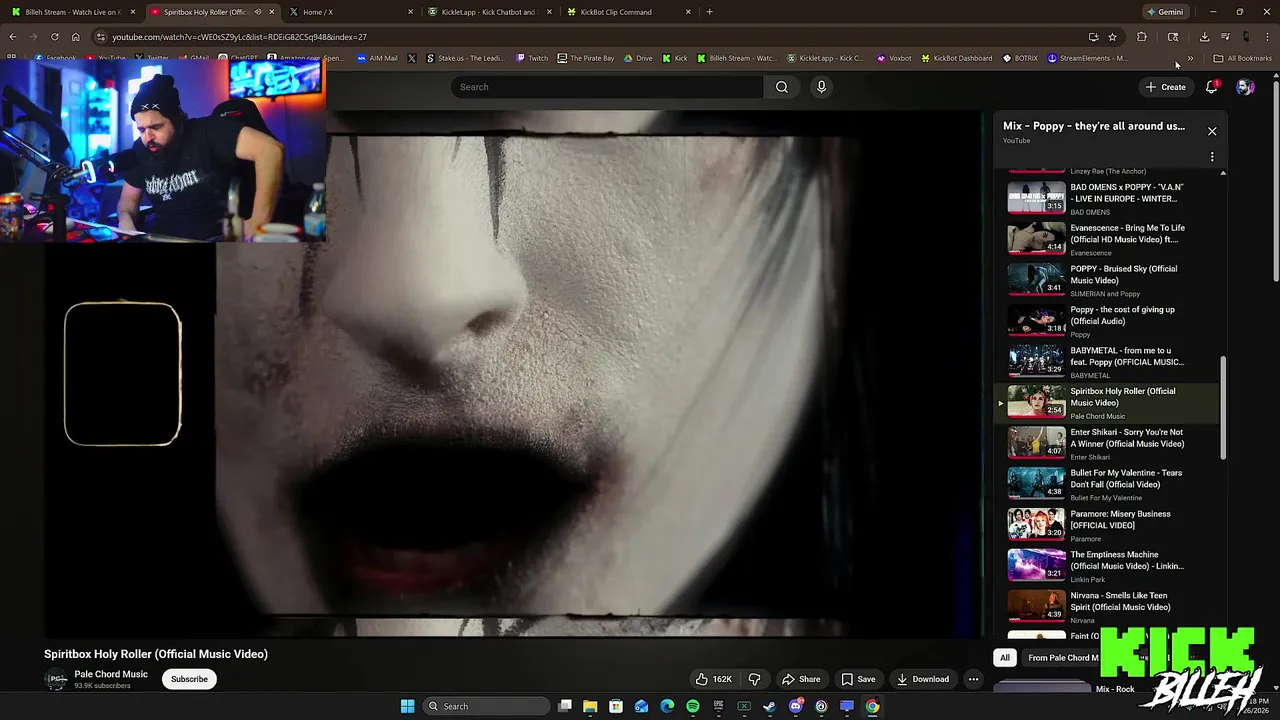
Task: Open the Chrome extensions puzzle icon
Action: coord(1142,37)
